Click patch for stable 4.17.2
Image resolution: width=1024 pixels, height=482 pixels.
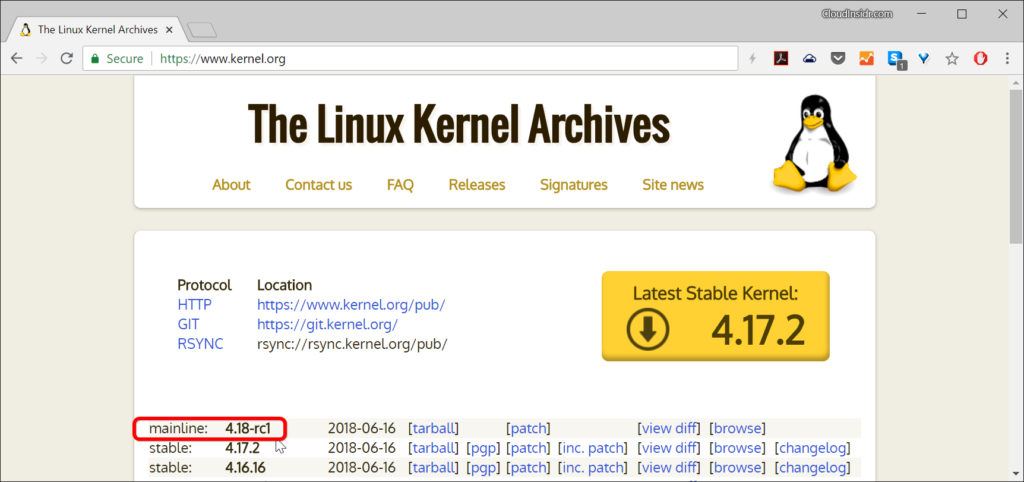(x=528, y=448)
